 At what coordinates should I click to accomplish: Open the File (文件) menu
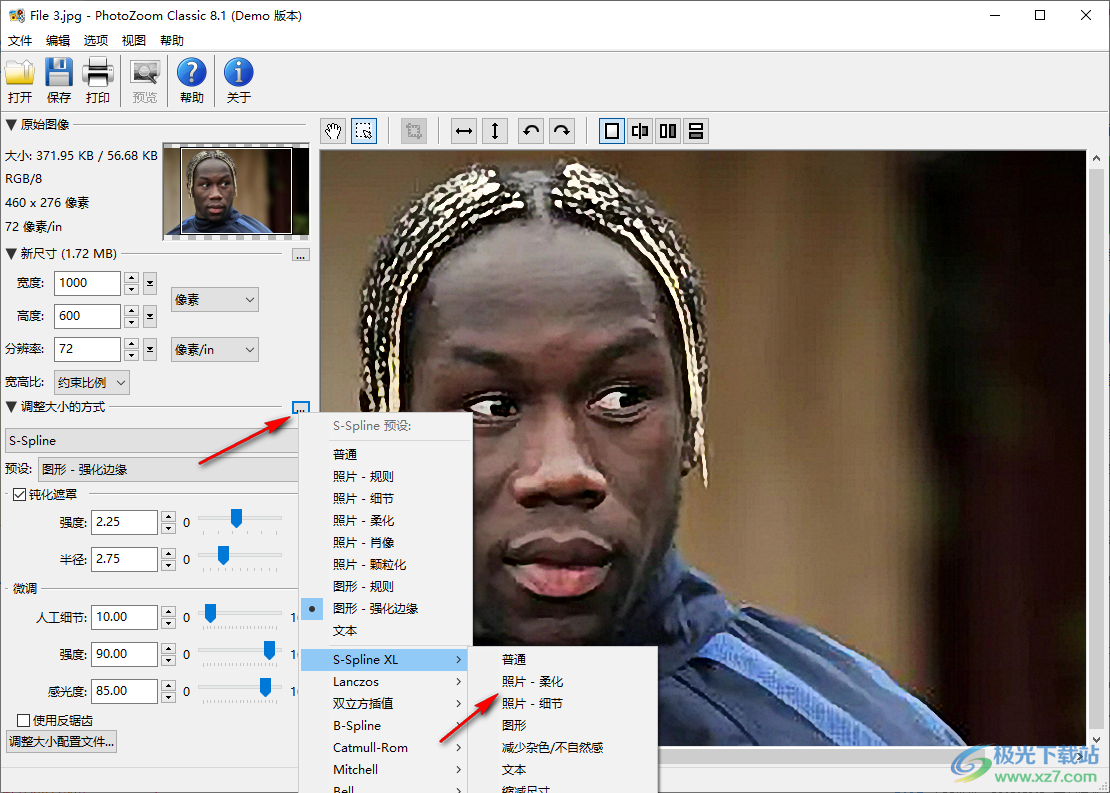point(20,40)
